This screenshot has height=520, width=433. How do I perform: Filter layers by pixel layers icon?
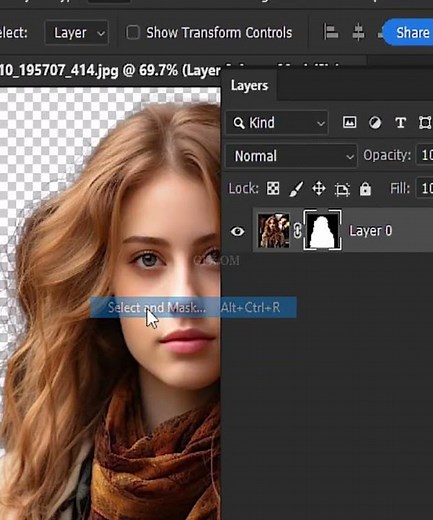[x=349, y=122]
